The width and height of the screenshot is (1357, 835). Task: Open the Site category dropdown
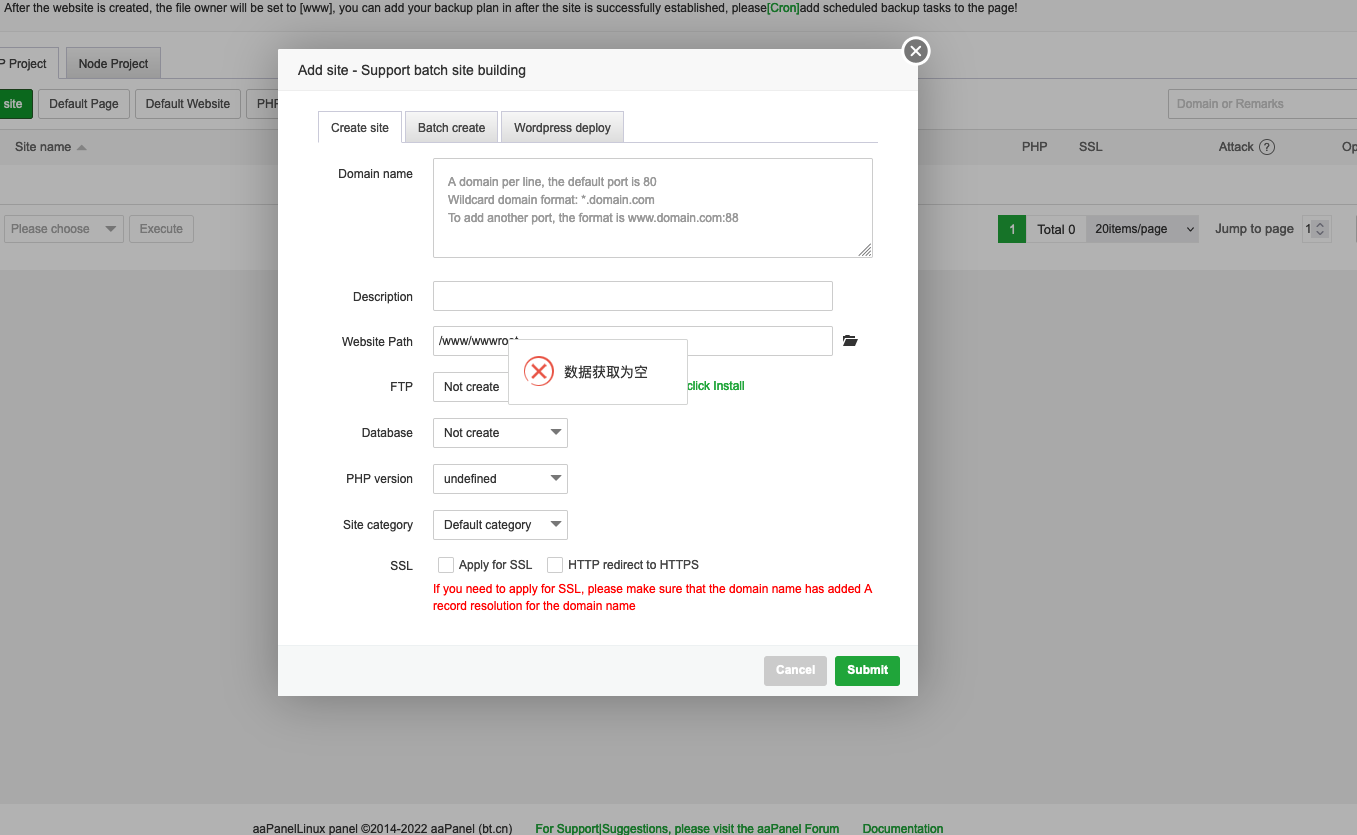click(x=500, y=525)
